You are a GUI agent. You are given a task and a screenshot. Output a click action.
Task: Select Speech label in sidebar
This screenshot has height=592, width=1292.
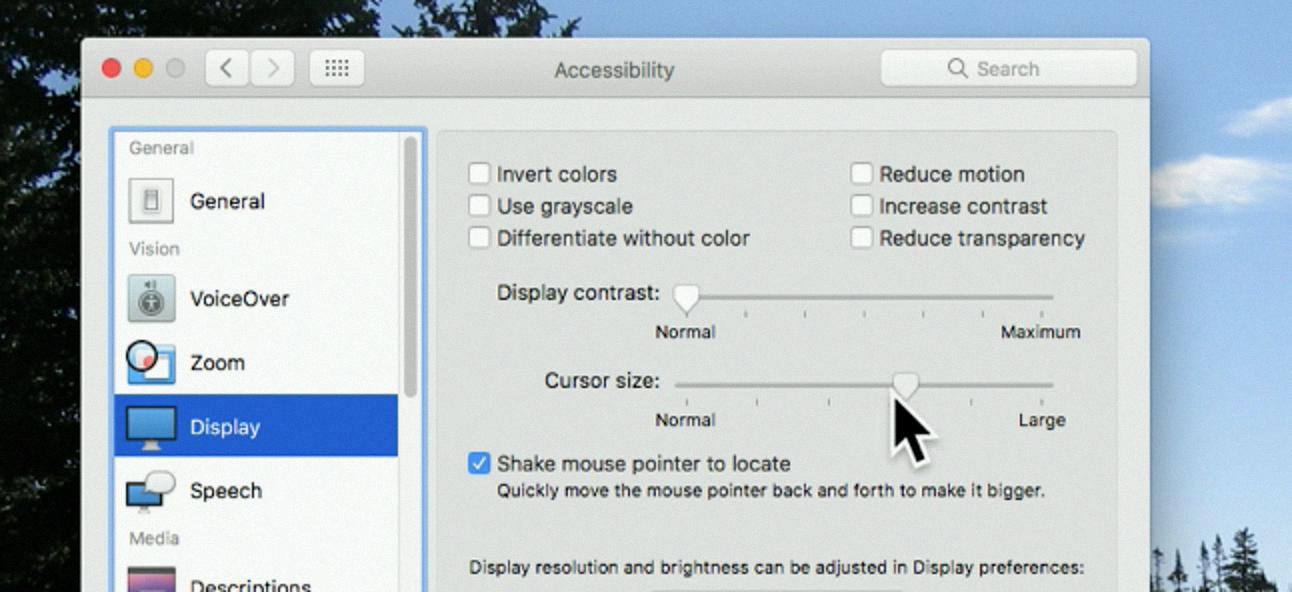226,491
